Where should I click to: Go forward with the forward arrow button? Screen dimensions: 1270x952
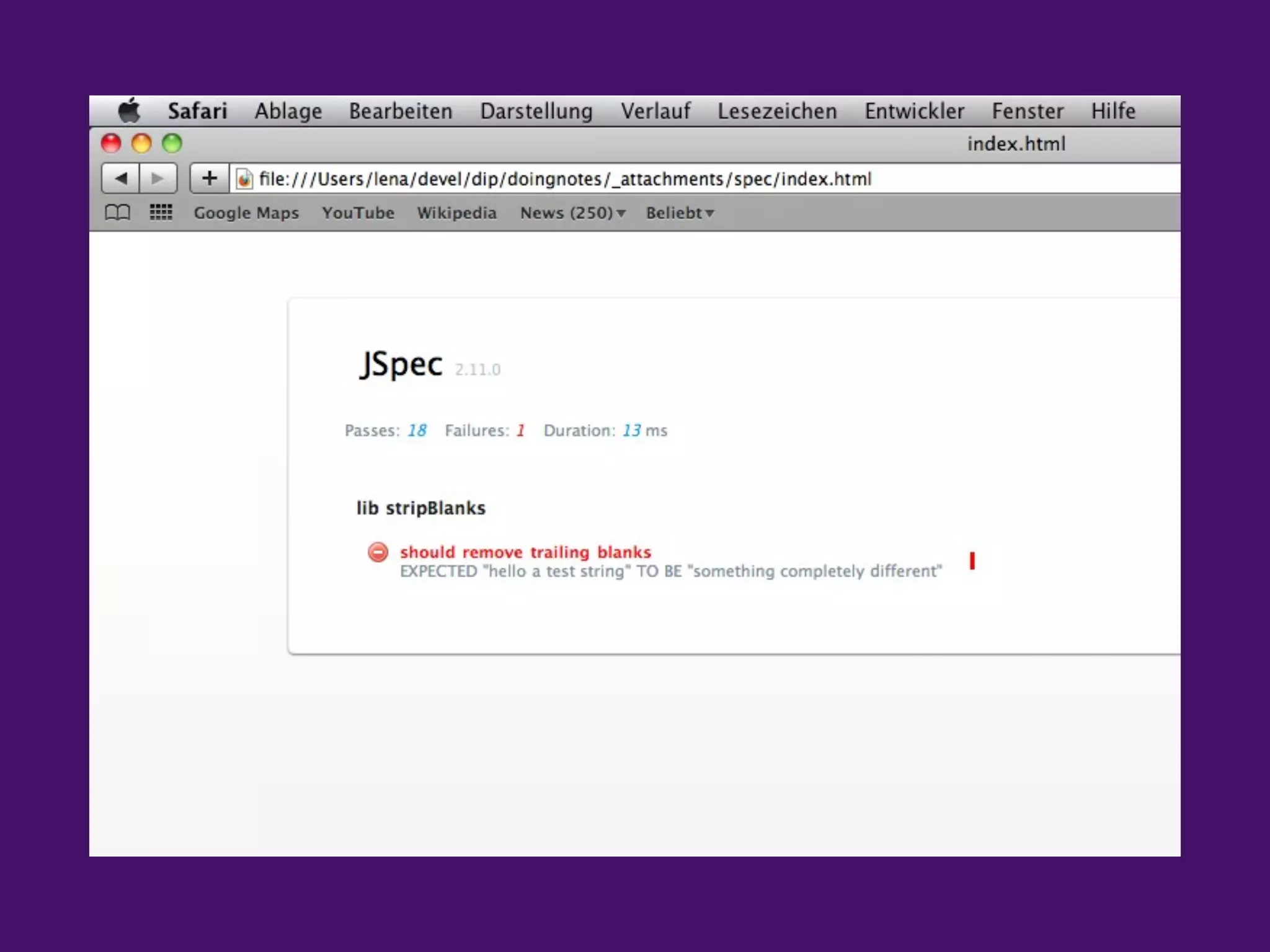point(158,178)
